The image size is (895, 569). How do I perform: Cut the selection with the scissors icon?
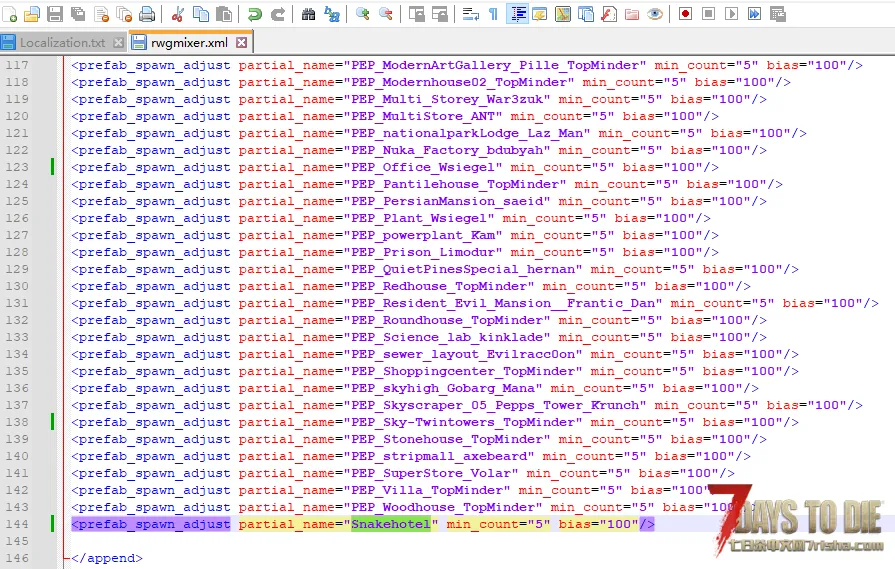[178, 14]
